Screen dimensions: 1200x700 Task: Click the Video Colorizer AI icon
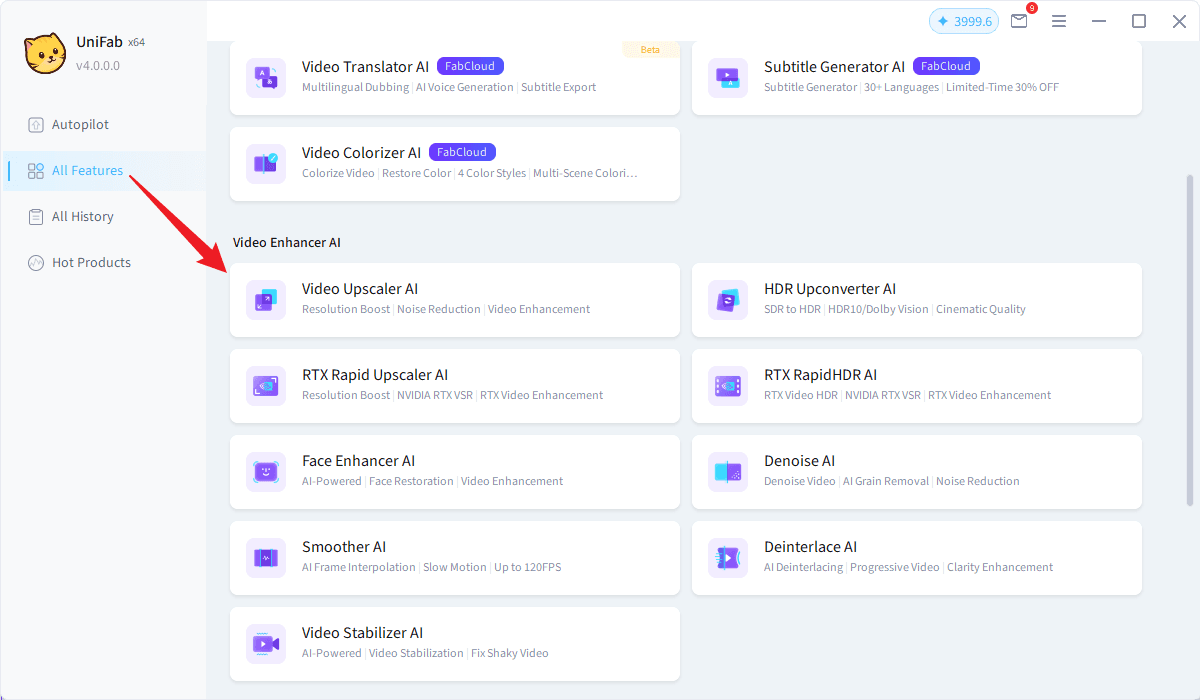tap(266, 164)
